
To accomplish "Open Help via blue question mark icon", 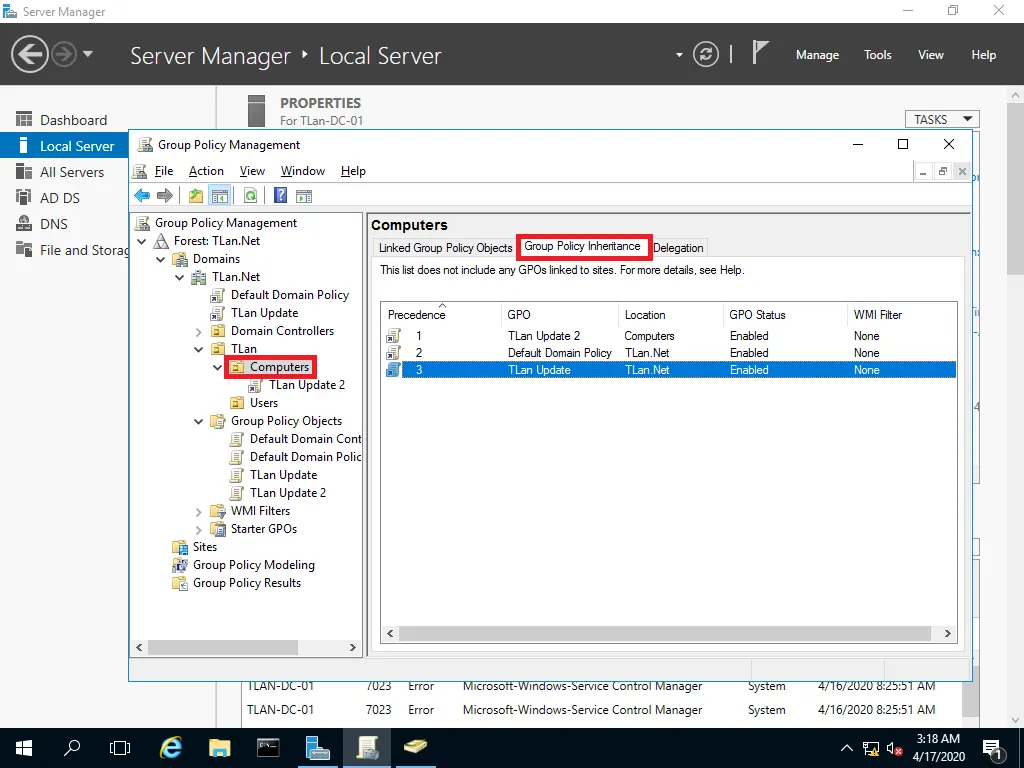I will click(281, 196).
